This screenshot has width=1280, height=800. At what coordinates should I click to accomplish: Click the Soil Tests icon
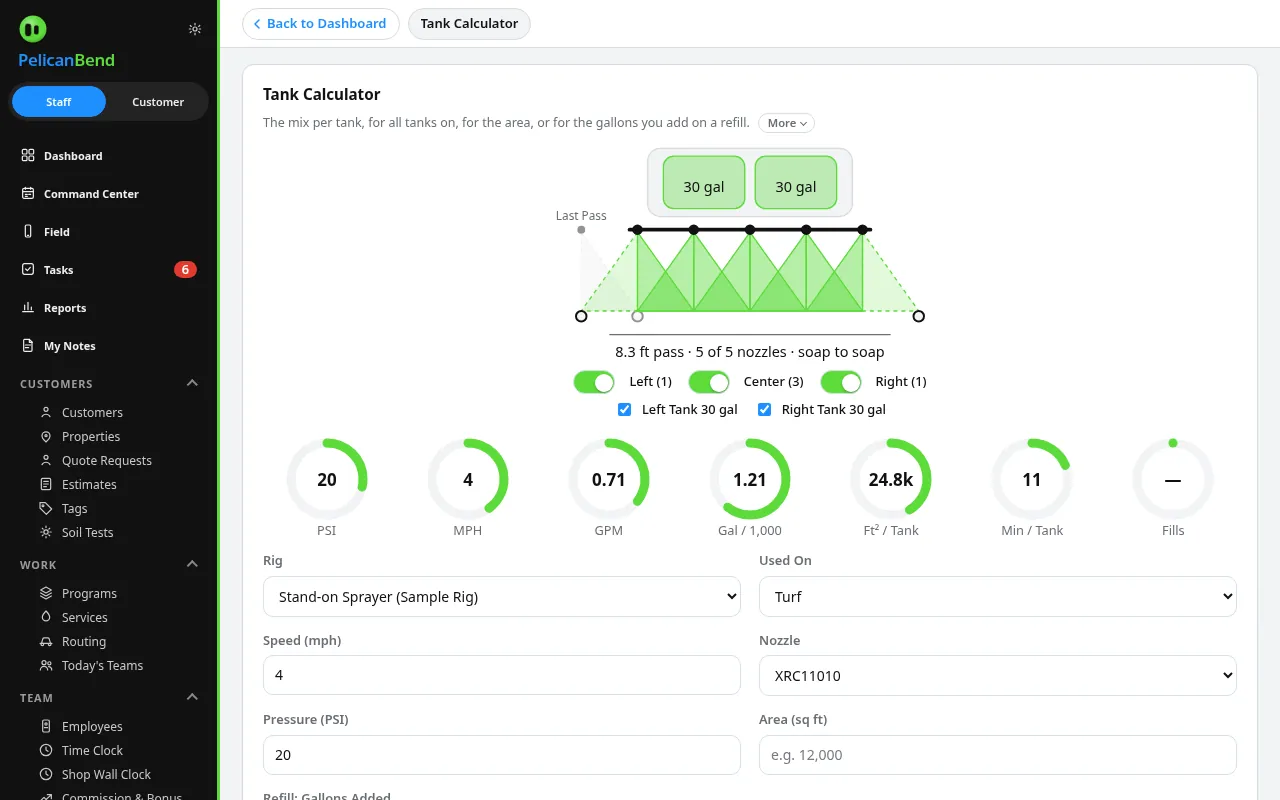point(46,533)
